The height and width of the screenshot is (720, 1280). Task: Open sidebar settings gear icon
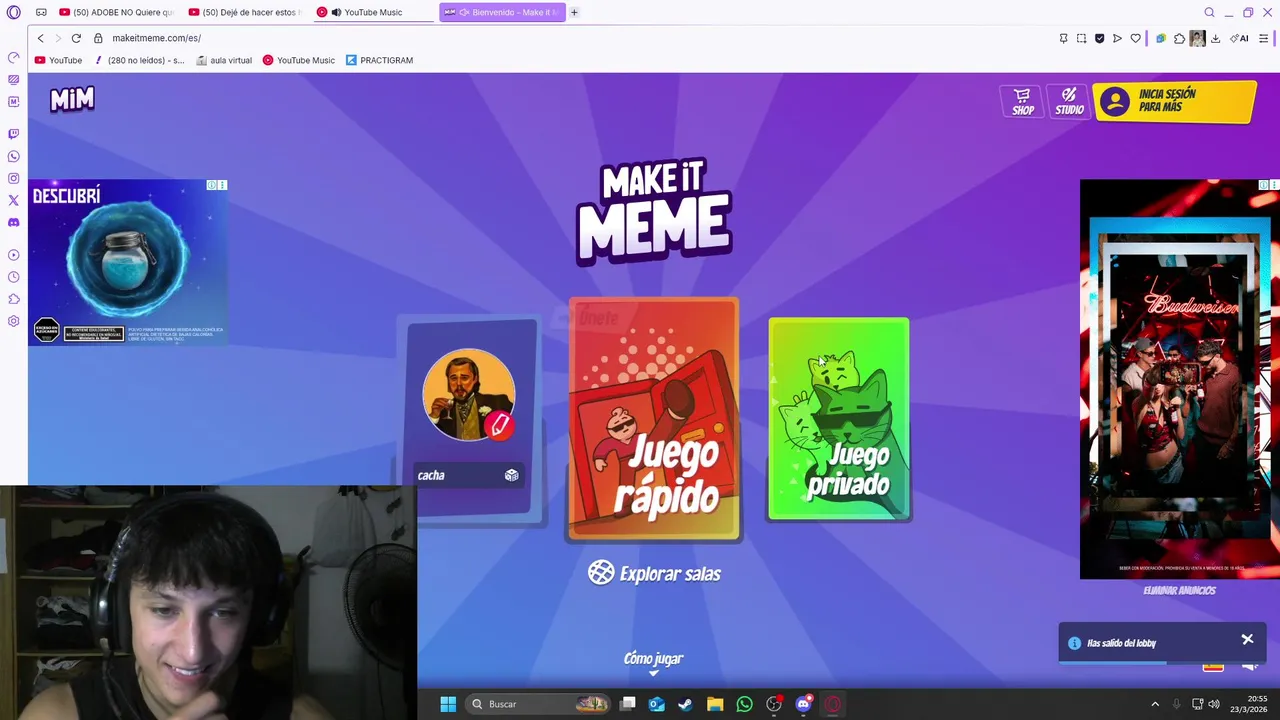(x=13, y=321)
